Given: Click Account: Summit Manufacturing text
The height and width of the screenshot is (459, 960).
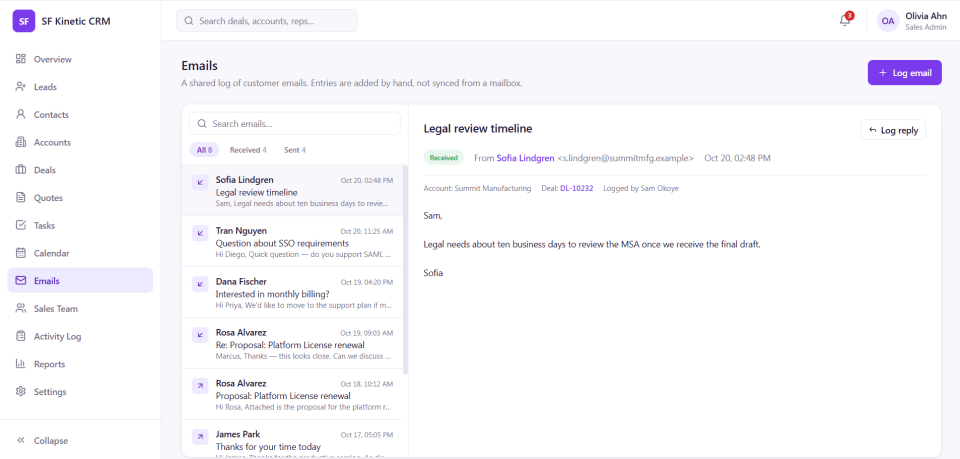Looking at the screenshot, I should (x=478, y=188).
